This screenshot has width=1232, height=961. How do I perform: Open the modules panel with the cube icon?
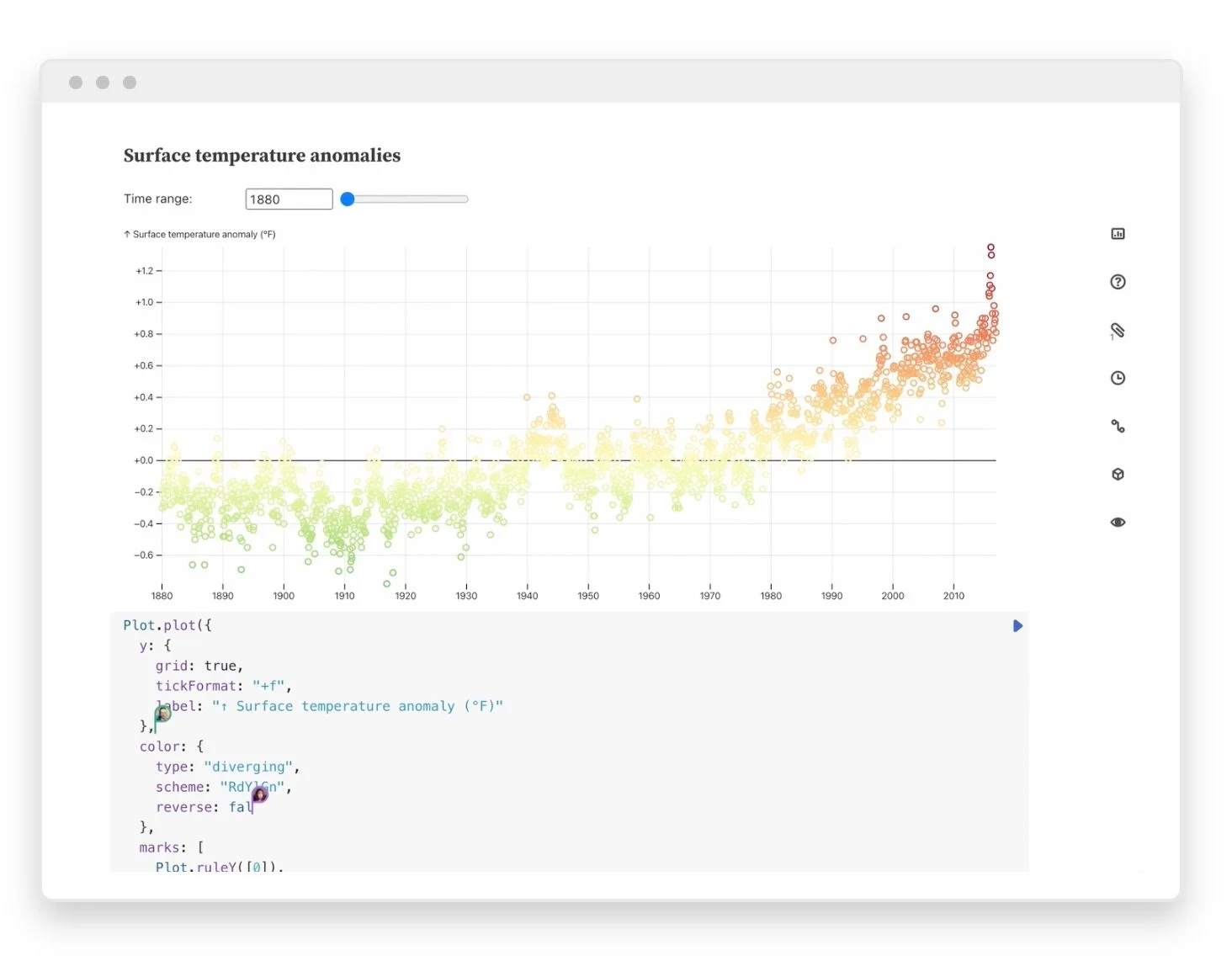[x=1118, y=474]
